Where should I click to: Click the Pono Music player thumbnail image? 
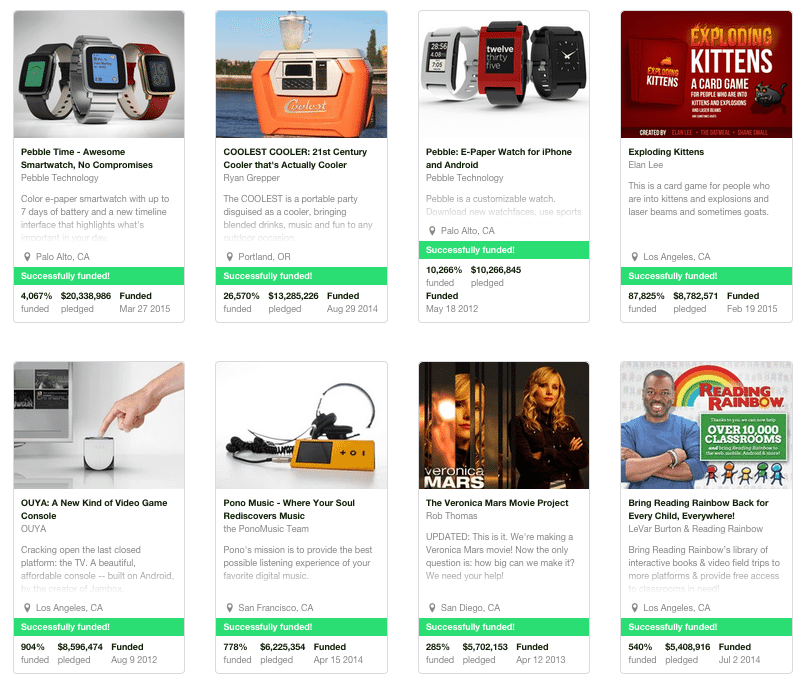click(x=301, y=425)
